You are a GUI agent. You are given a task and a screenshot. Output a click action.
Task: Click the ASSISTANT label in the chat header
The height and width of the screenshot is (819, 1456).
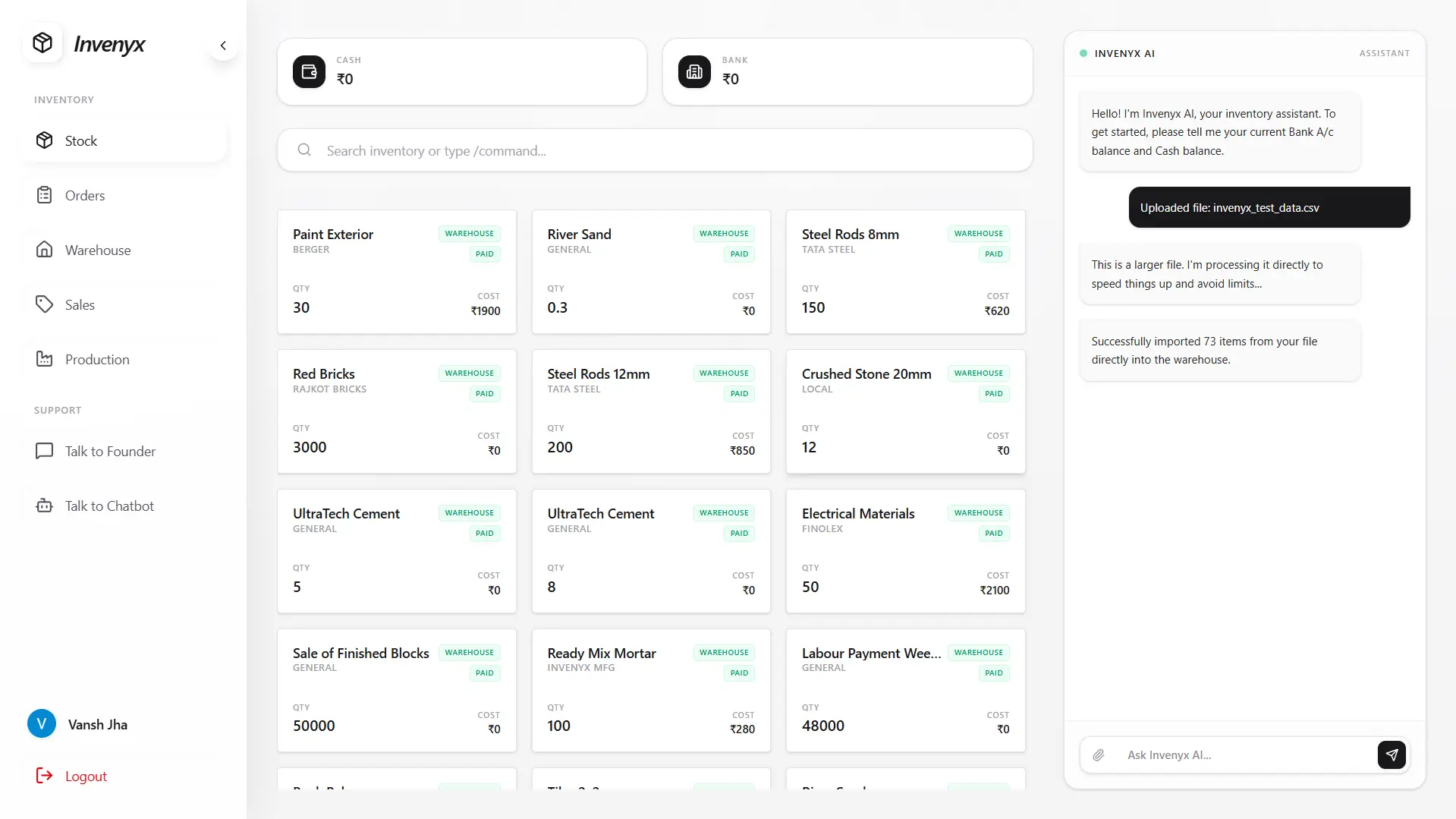tap(1384, 53)
